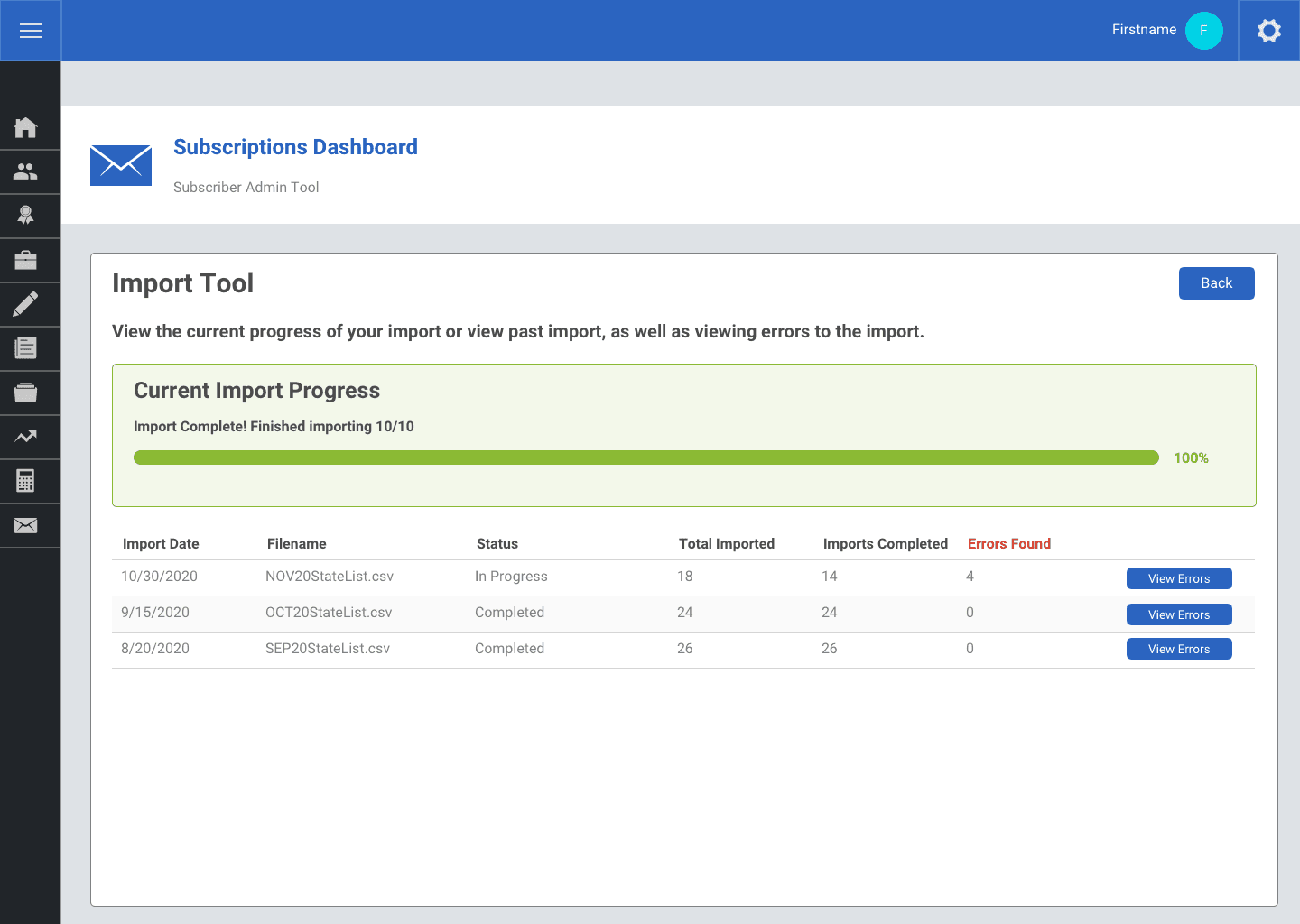
Task: Click the total imported value 18
Action: [x=685, y=577]
